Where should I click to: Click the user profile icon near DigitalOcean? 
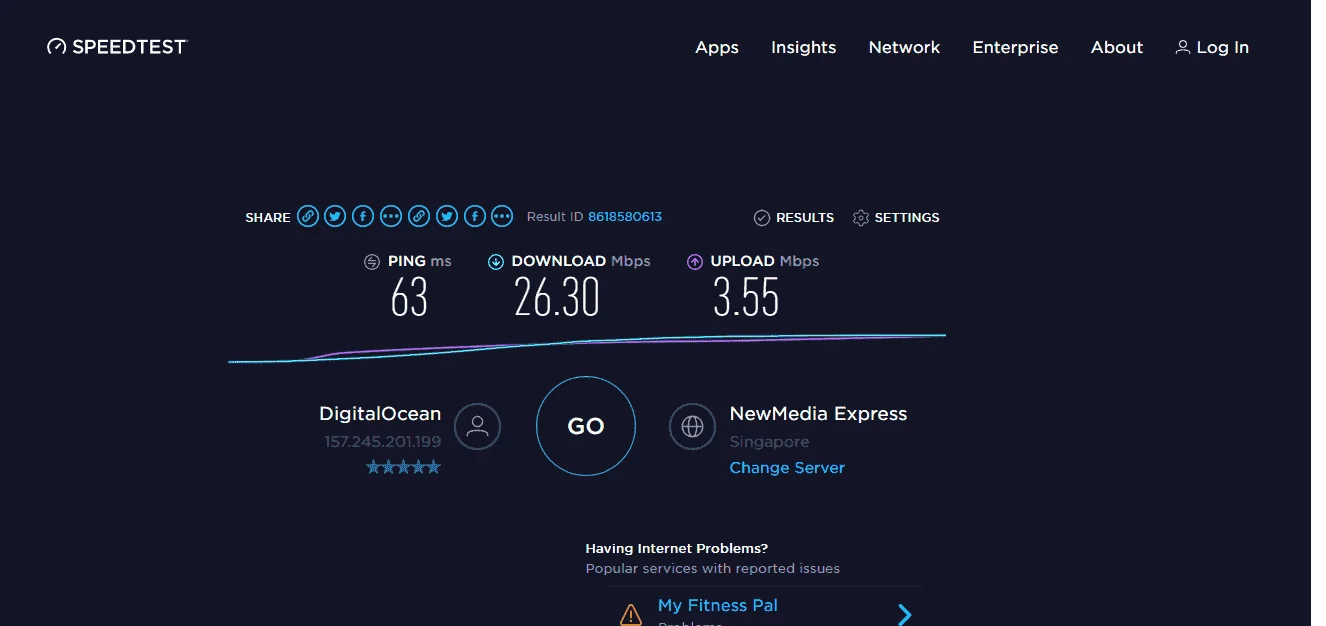[x=477, y=427]
